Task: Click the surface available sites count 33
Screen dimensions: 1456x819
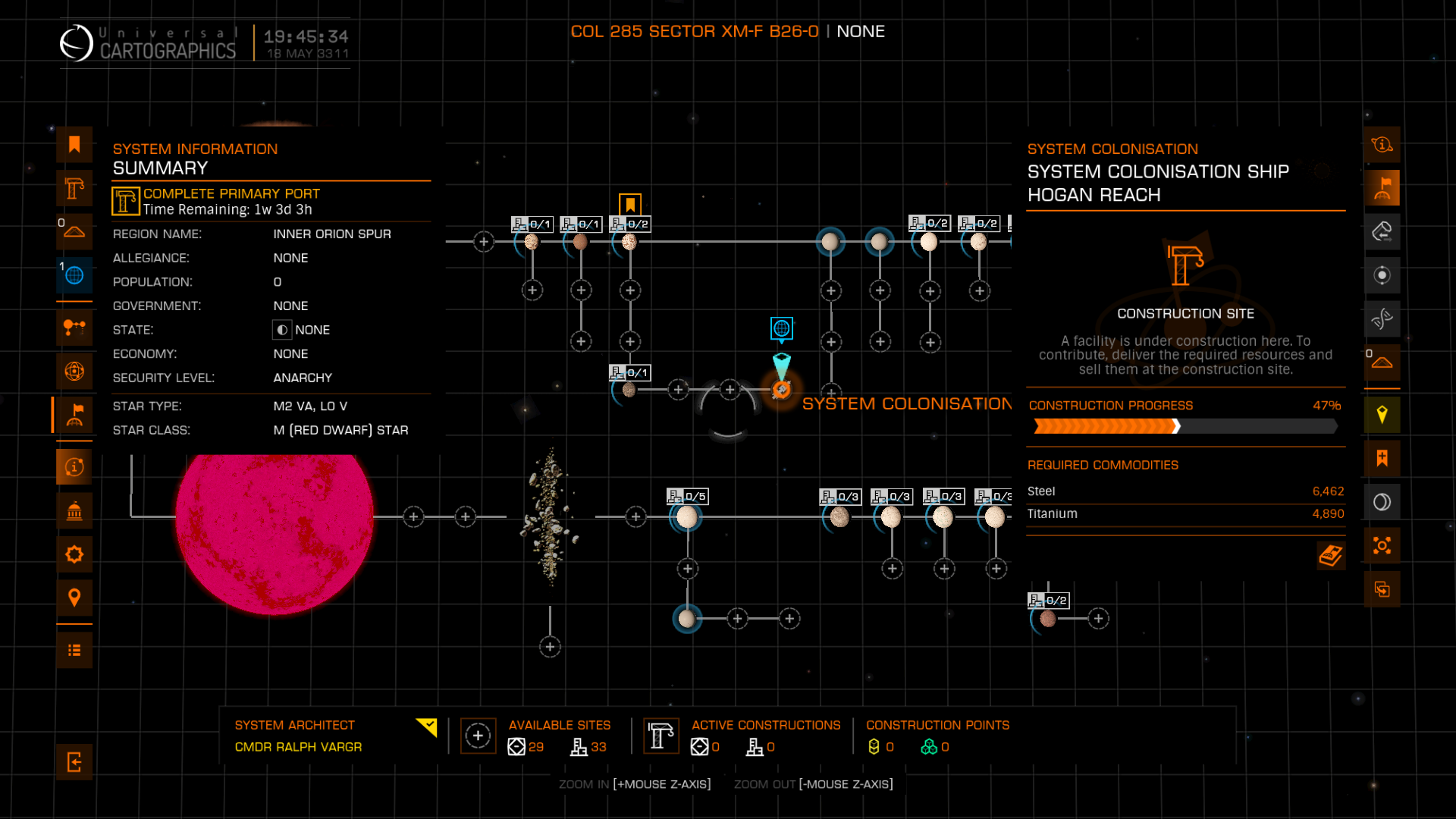Action: 598,747
